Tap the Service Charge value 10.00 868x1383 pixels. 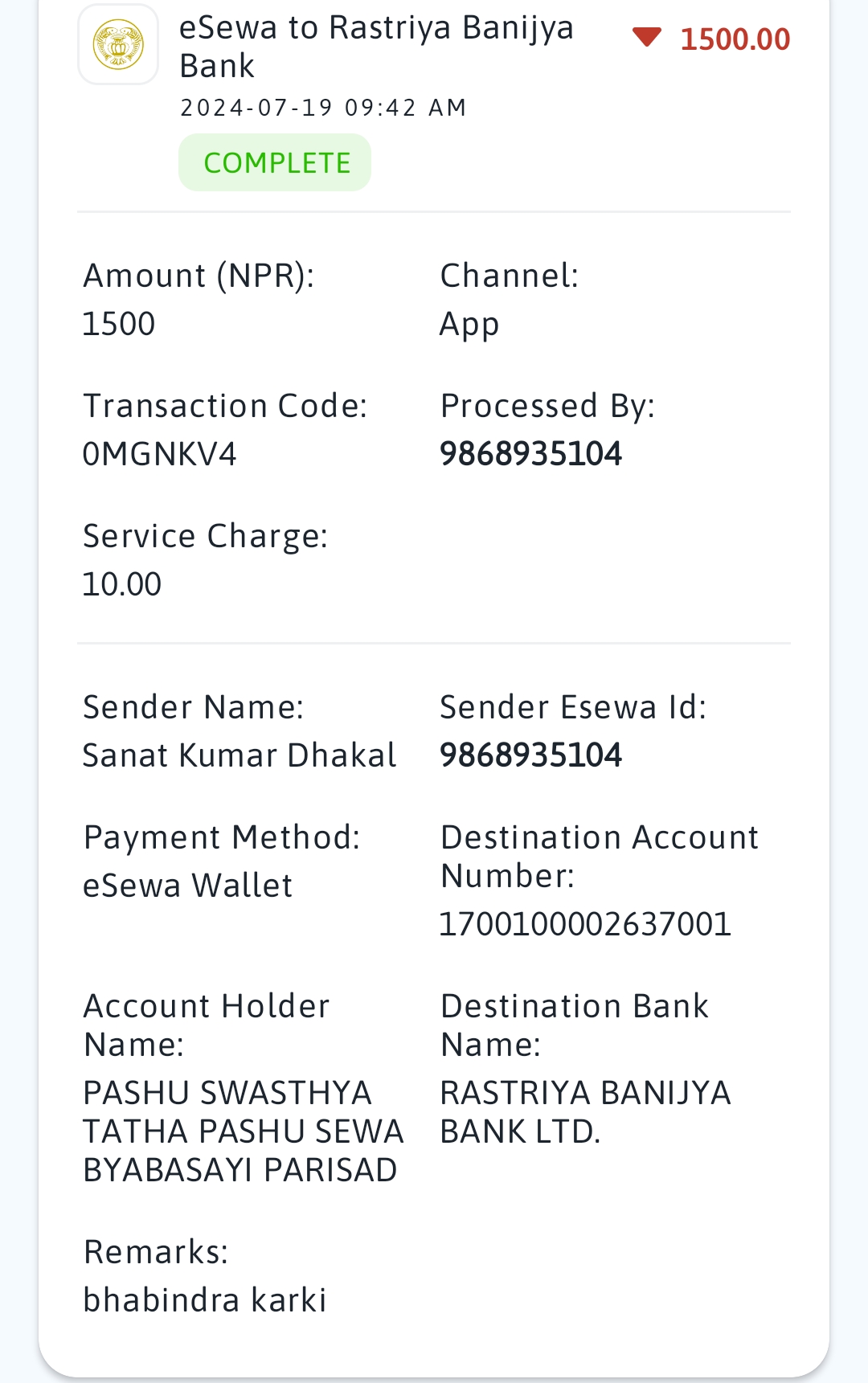coord(122,584)
